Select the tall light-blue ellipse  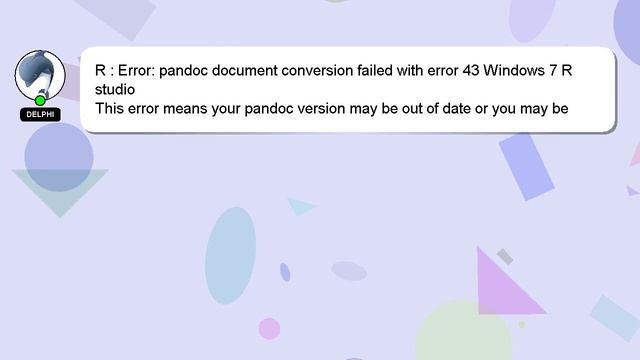point(230,256)
